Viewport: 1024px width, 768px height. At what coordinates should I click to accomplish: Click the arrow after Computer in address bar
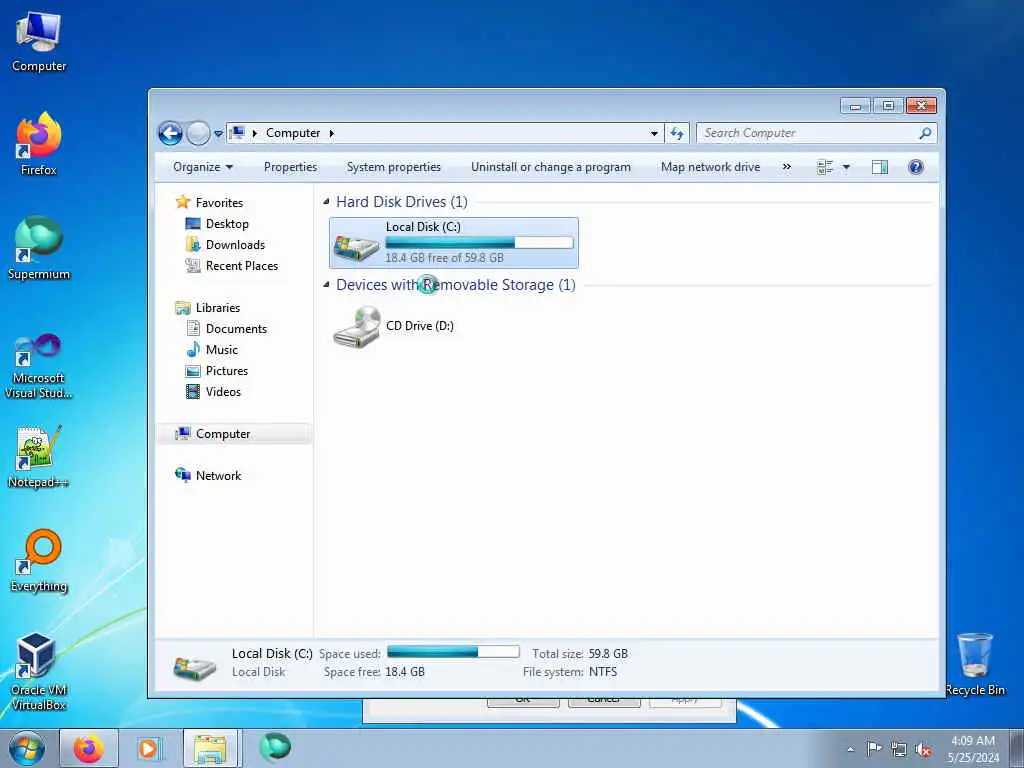point(332,133)
